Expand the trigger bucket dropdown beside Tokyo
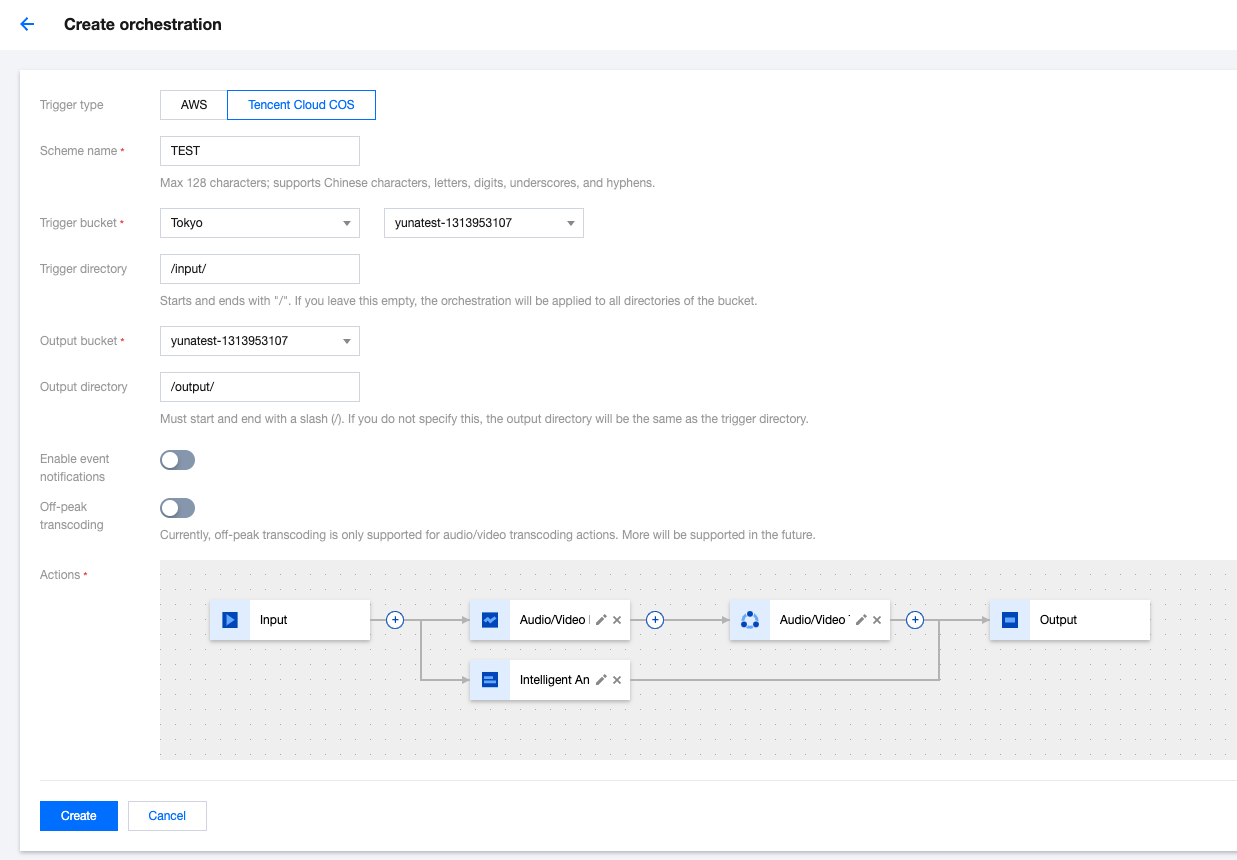 [x=483, y=223]
